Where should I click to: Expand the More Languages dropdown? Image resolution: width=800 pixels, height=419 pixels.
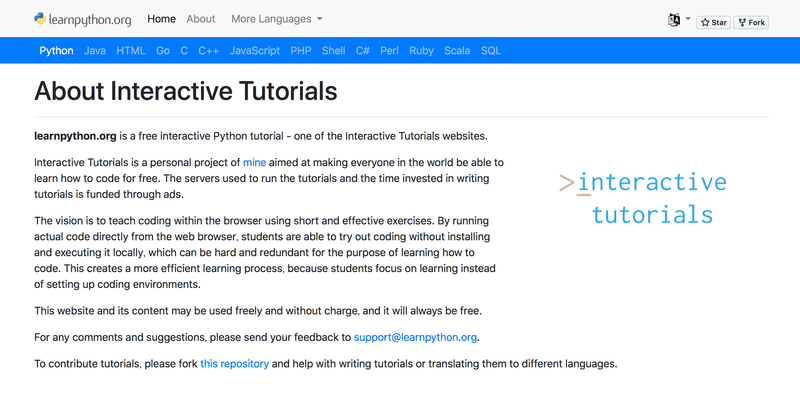tap(277, 19)
